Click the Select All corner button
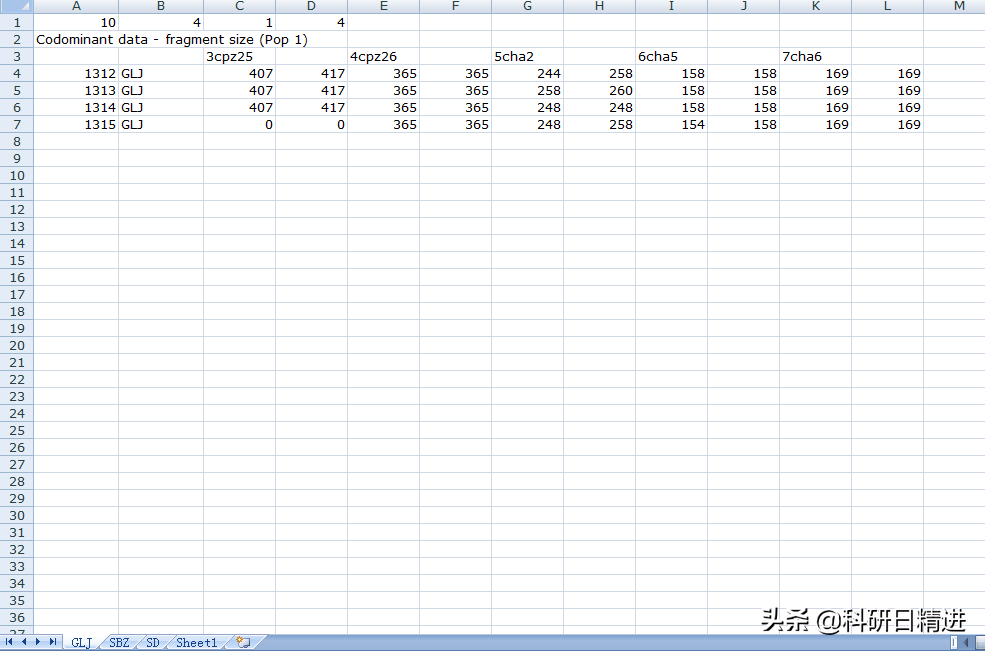This screenshot has width=985, height=652. click(17, 6)
